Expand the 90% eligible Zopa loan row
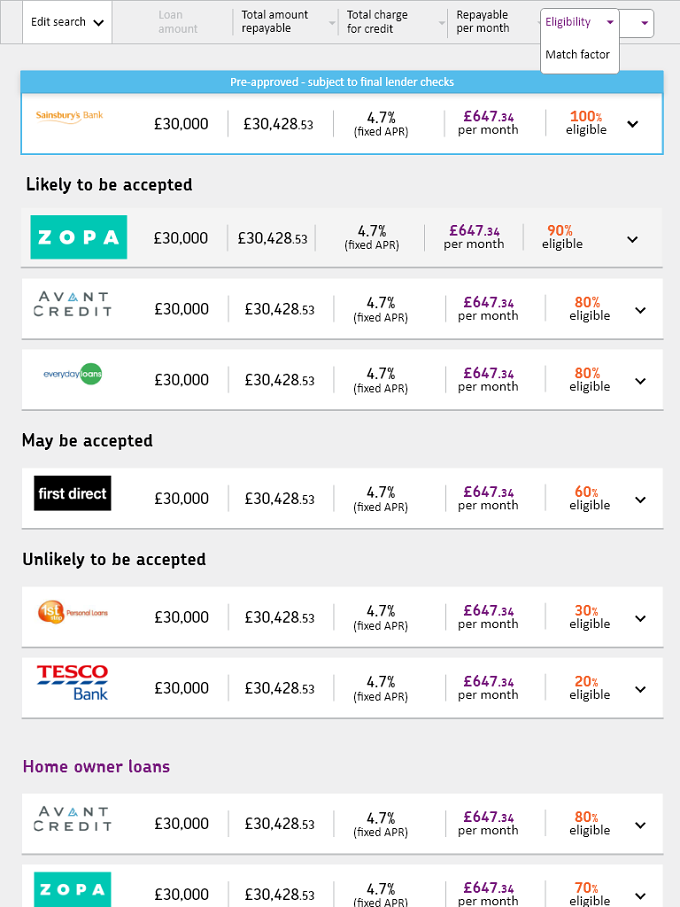The image size is (680, 907). coord(633,239)
